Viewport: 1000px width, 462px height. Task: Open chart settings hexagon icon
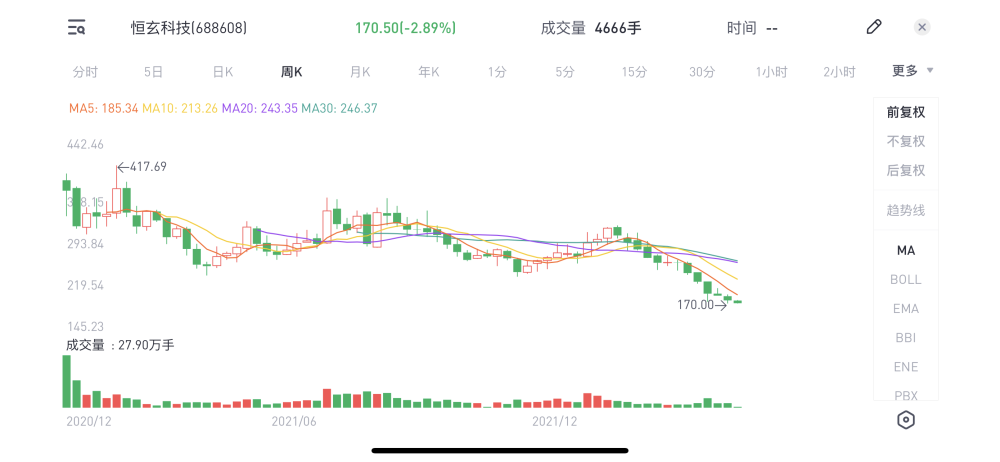pos(906,420)
